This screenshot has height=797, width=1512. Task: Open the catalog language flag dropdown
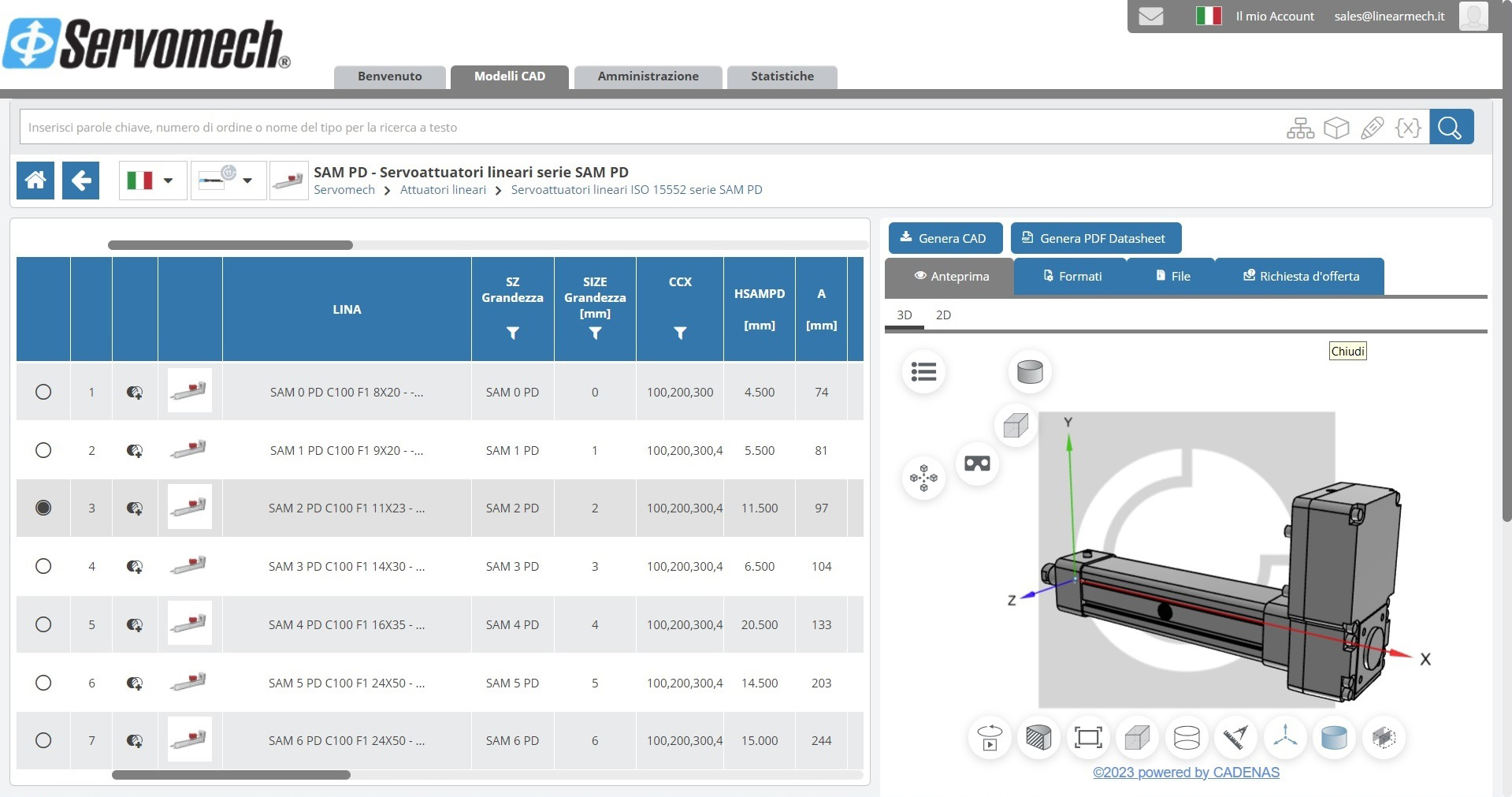tap(153, 181)
